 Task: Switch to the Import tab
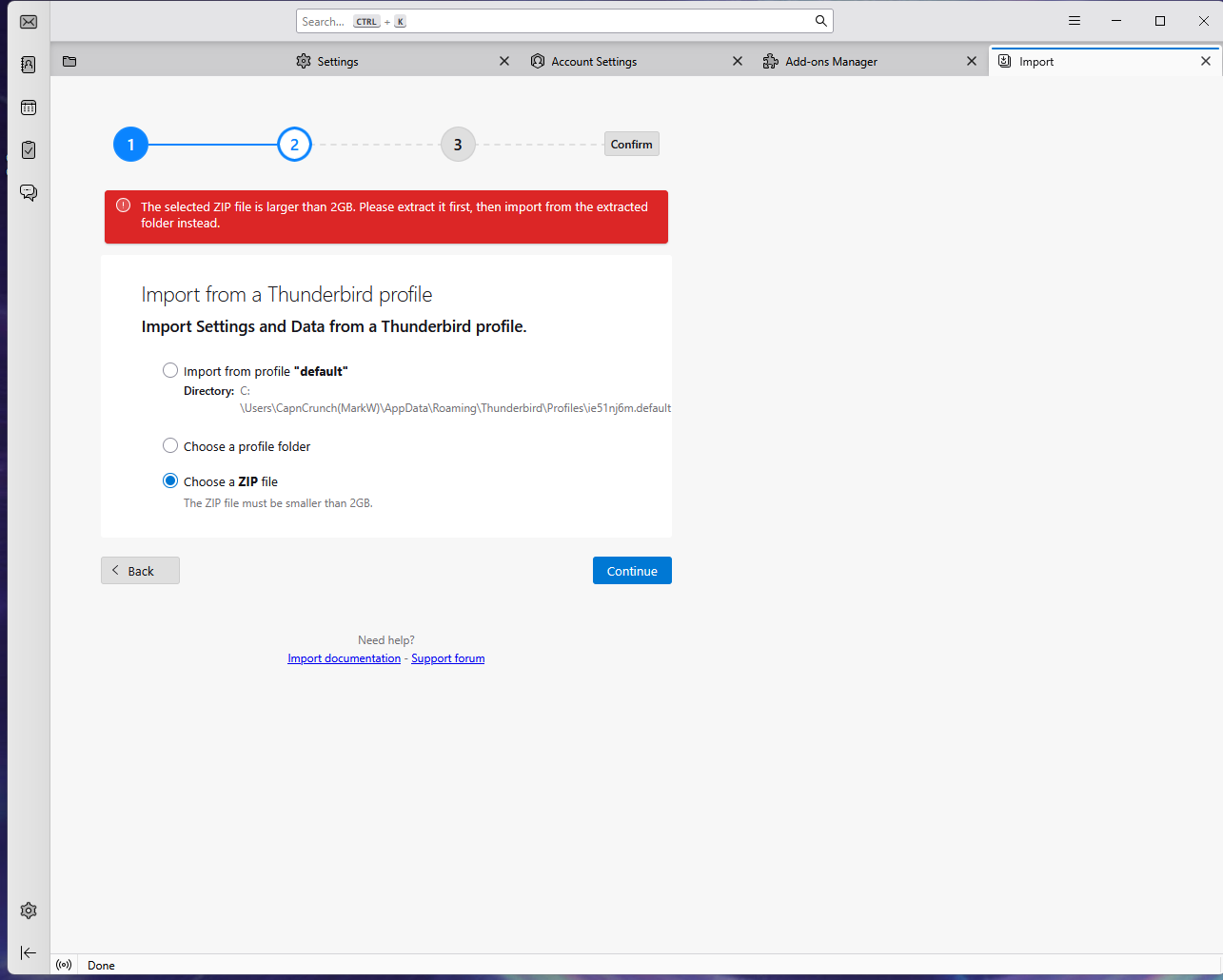(1105, 61)
